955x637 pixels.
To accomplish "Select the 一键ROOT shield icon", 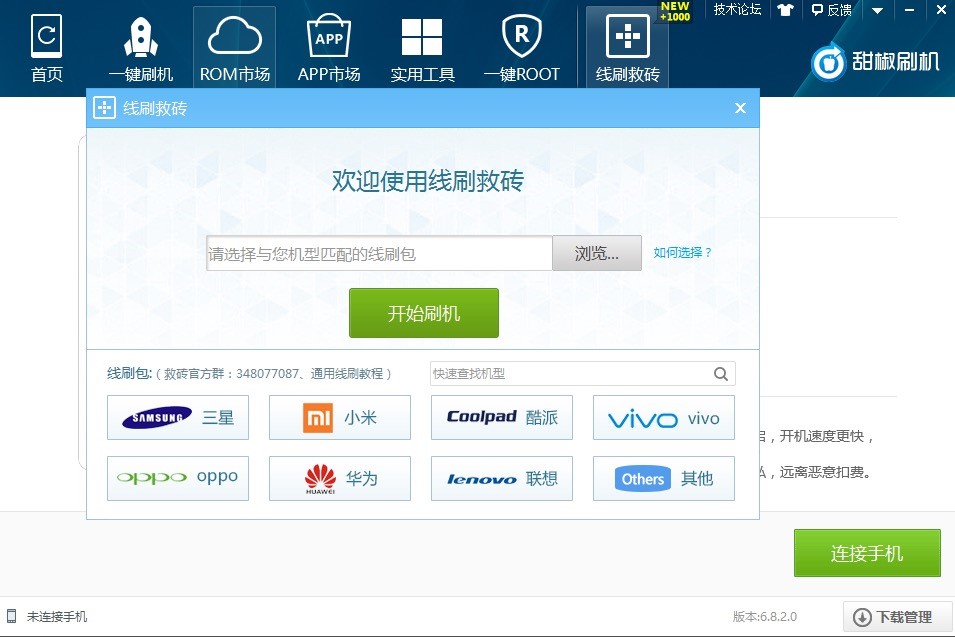I will tap(521, 48).
